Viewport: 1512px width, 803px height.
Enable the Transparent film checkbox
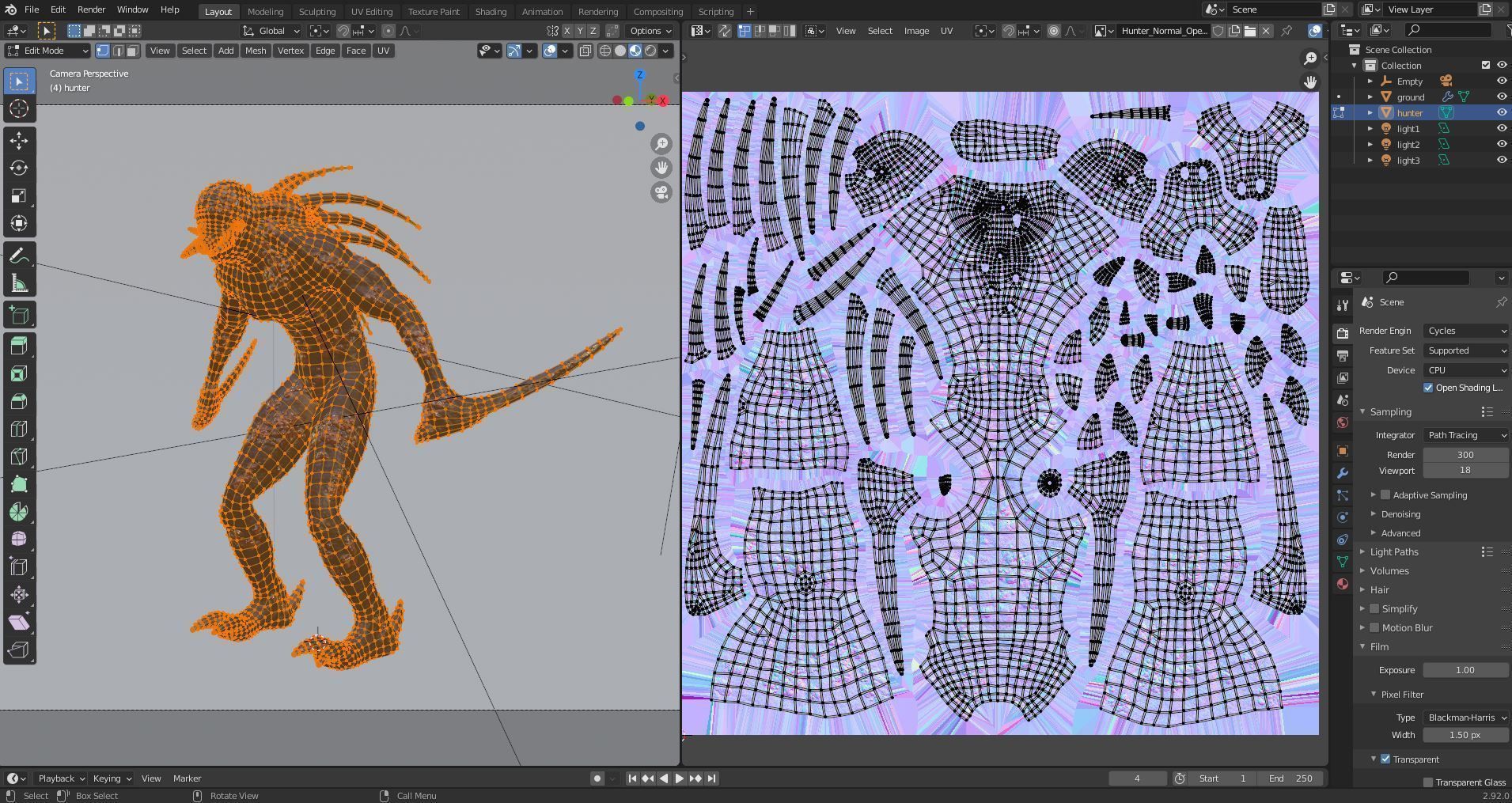[x=1385, y=759]
